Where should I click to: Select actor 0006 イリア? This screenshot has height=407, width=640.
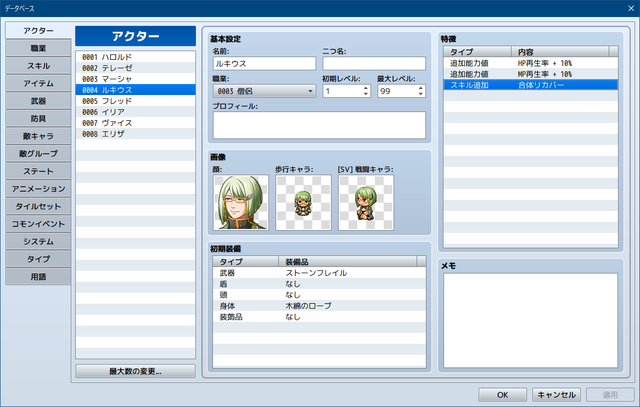(136, 112)
